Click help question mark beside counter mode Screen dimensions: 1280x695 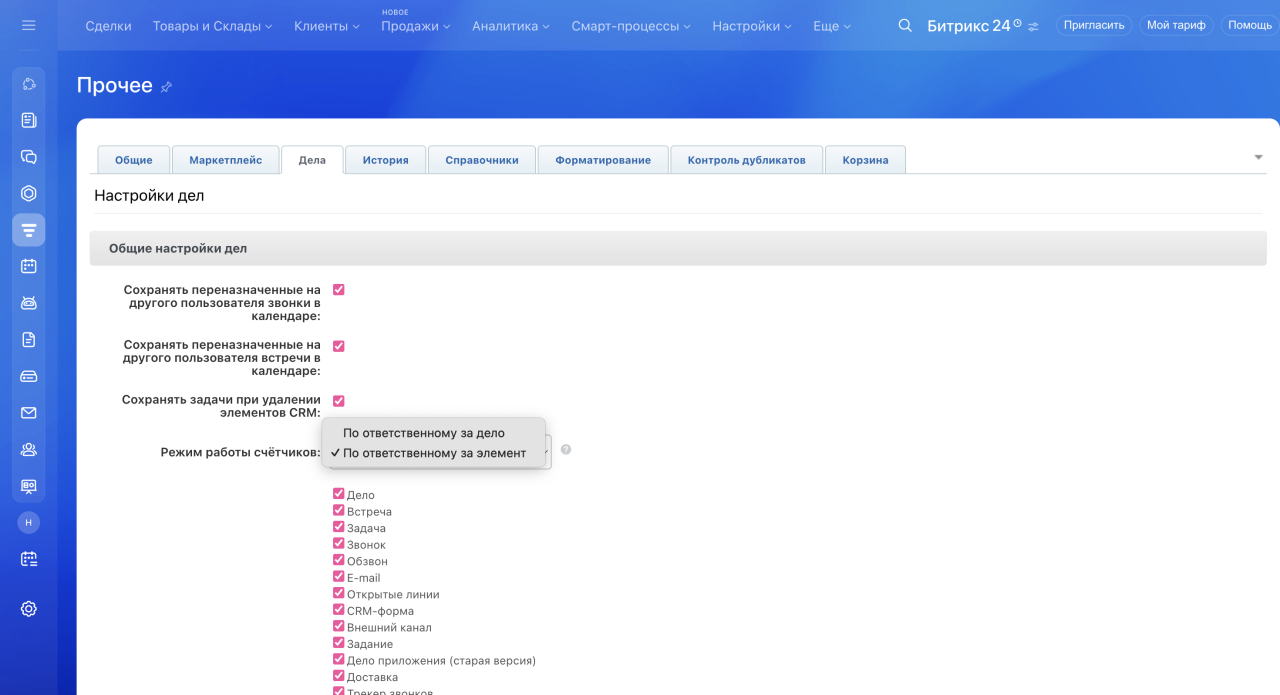click(x=566, y=450)
